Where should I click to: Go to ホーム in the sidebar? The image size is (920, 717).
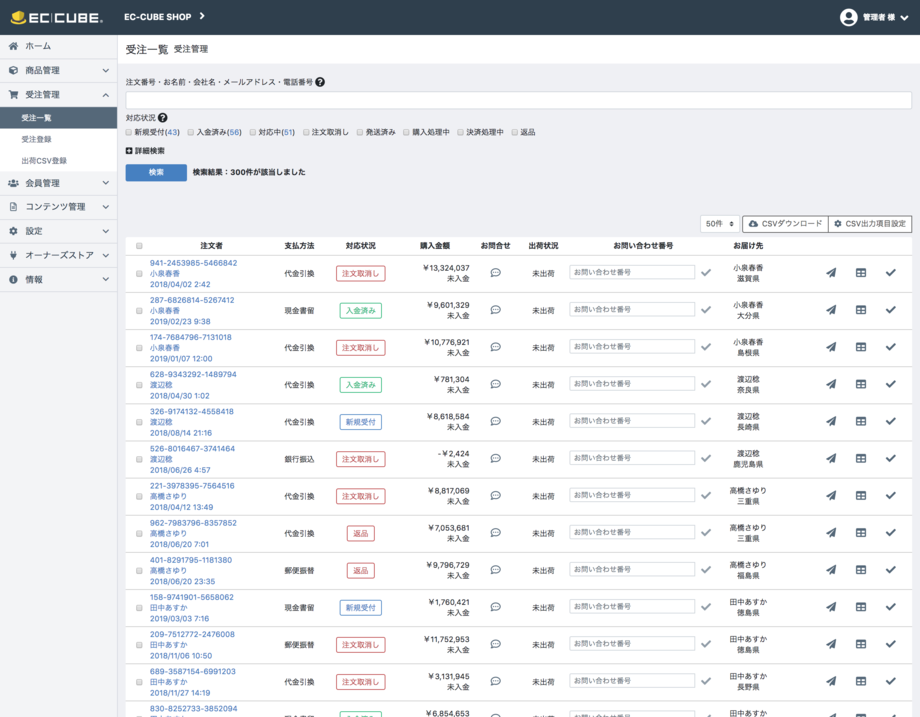coord(59,46)
